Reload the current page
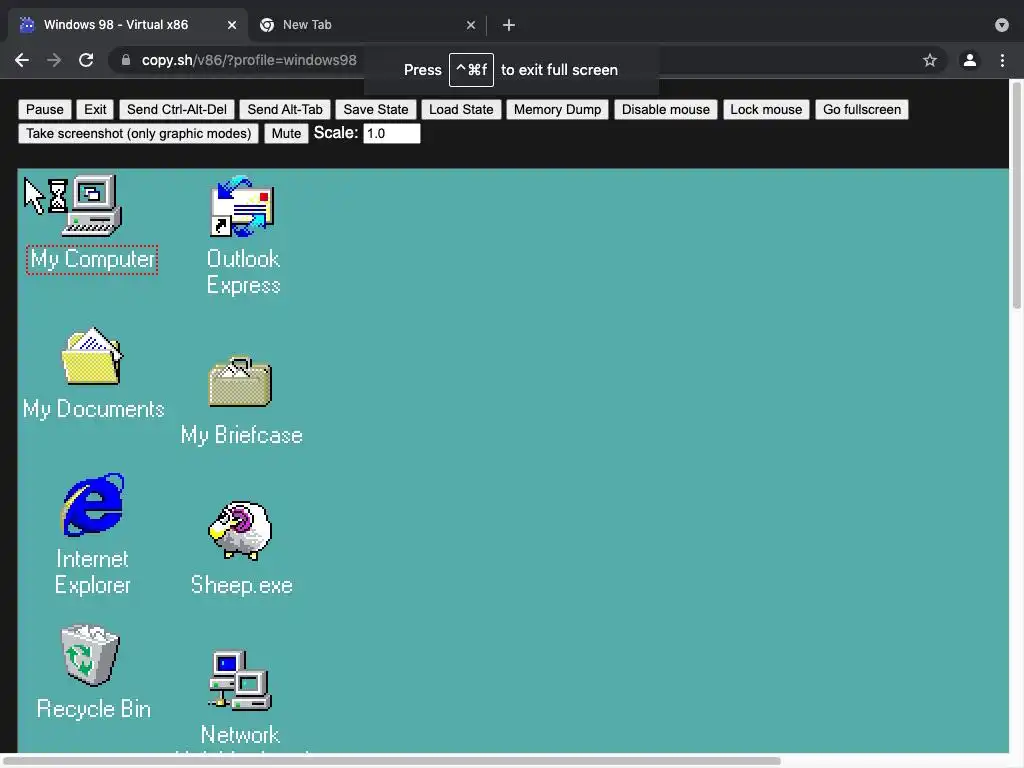Viewport: 1024px width, 768px height. (x=86, y=60)
